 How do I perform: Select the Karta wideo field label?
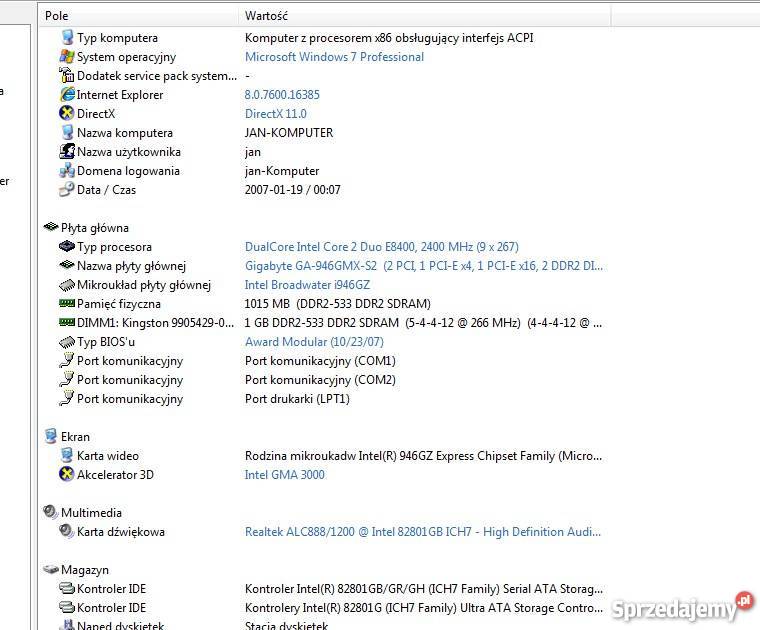coord(108,456)
